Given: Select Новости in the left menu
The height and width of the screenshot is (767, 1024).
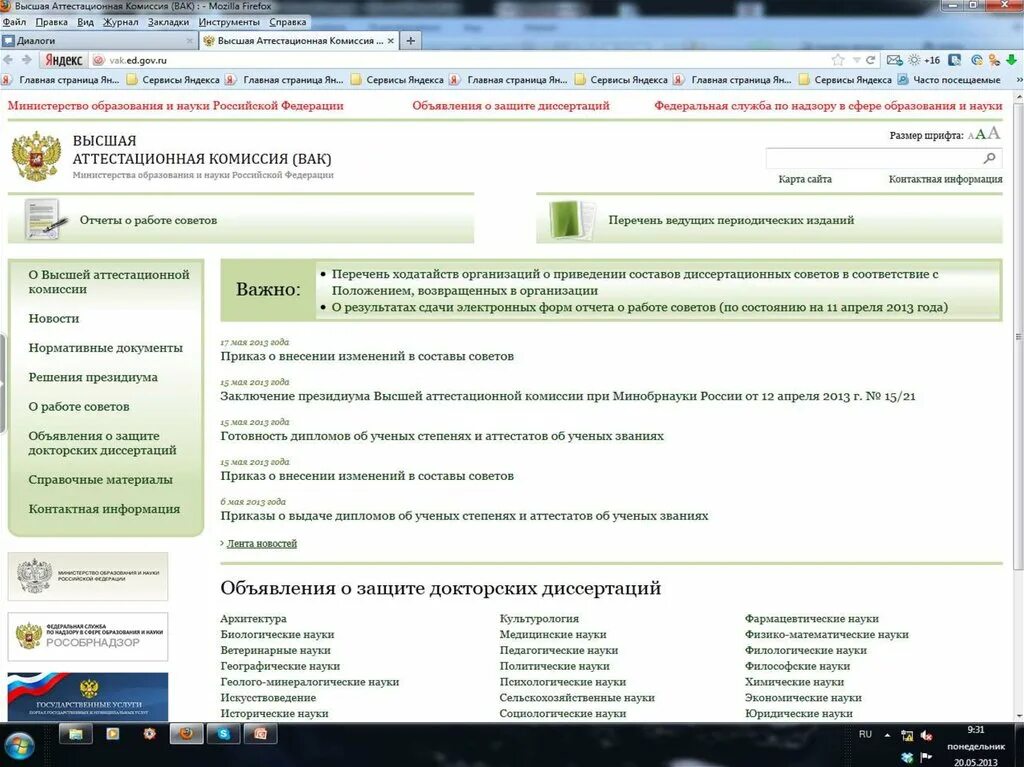Looking at the screenshot, I should pyautogui.click(x=54, y=318).
